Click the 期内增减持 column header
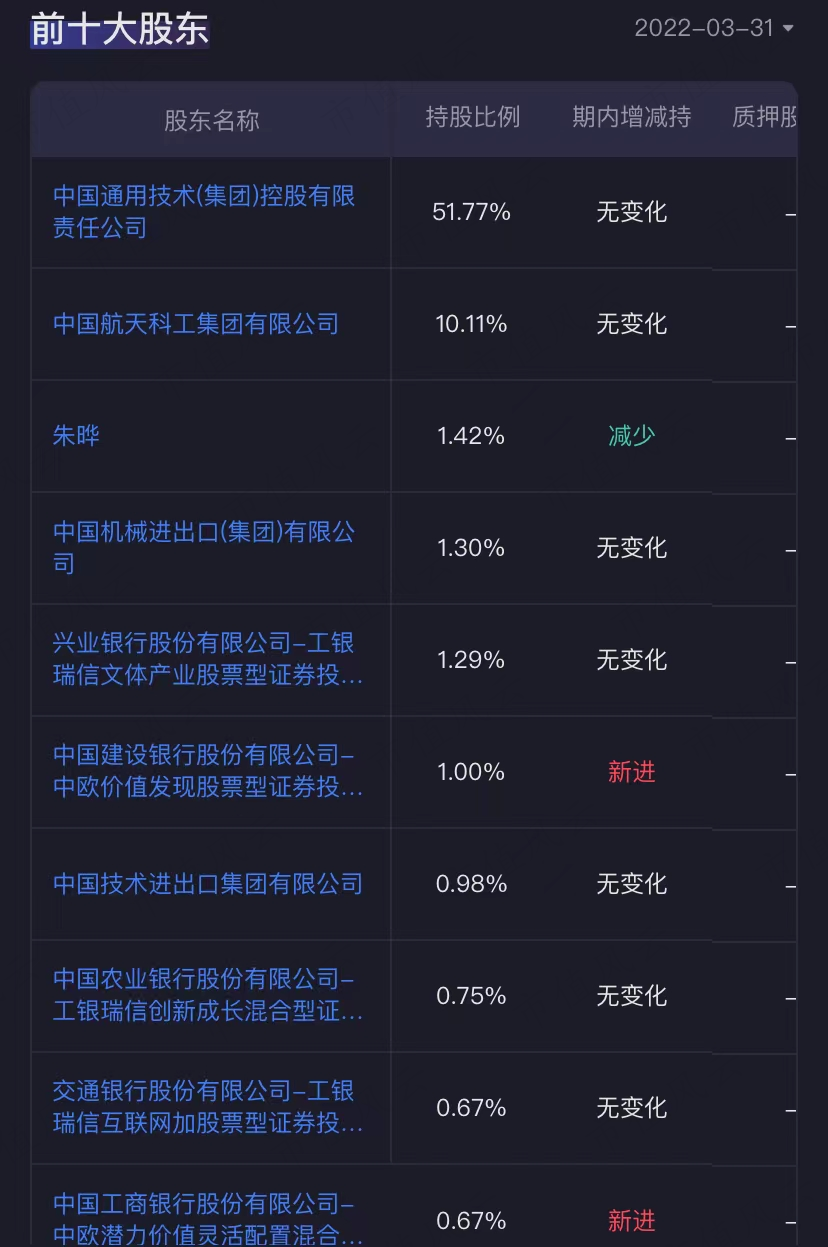This screenshot has height=1247, width=828. pyautogui.click(x=631, y=117)
